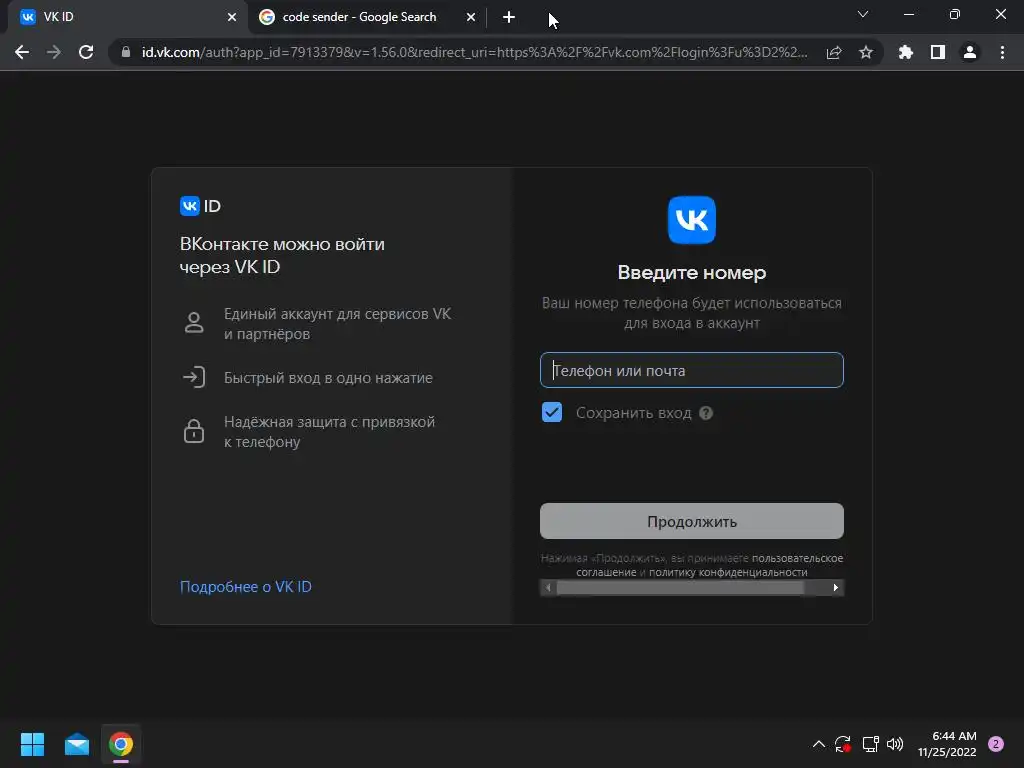
Task: Click the Введите номер heading
Action: pyautogui.click(x=692, y=272)
